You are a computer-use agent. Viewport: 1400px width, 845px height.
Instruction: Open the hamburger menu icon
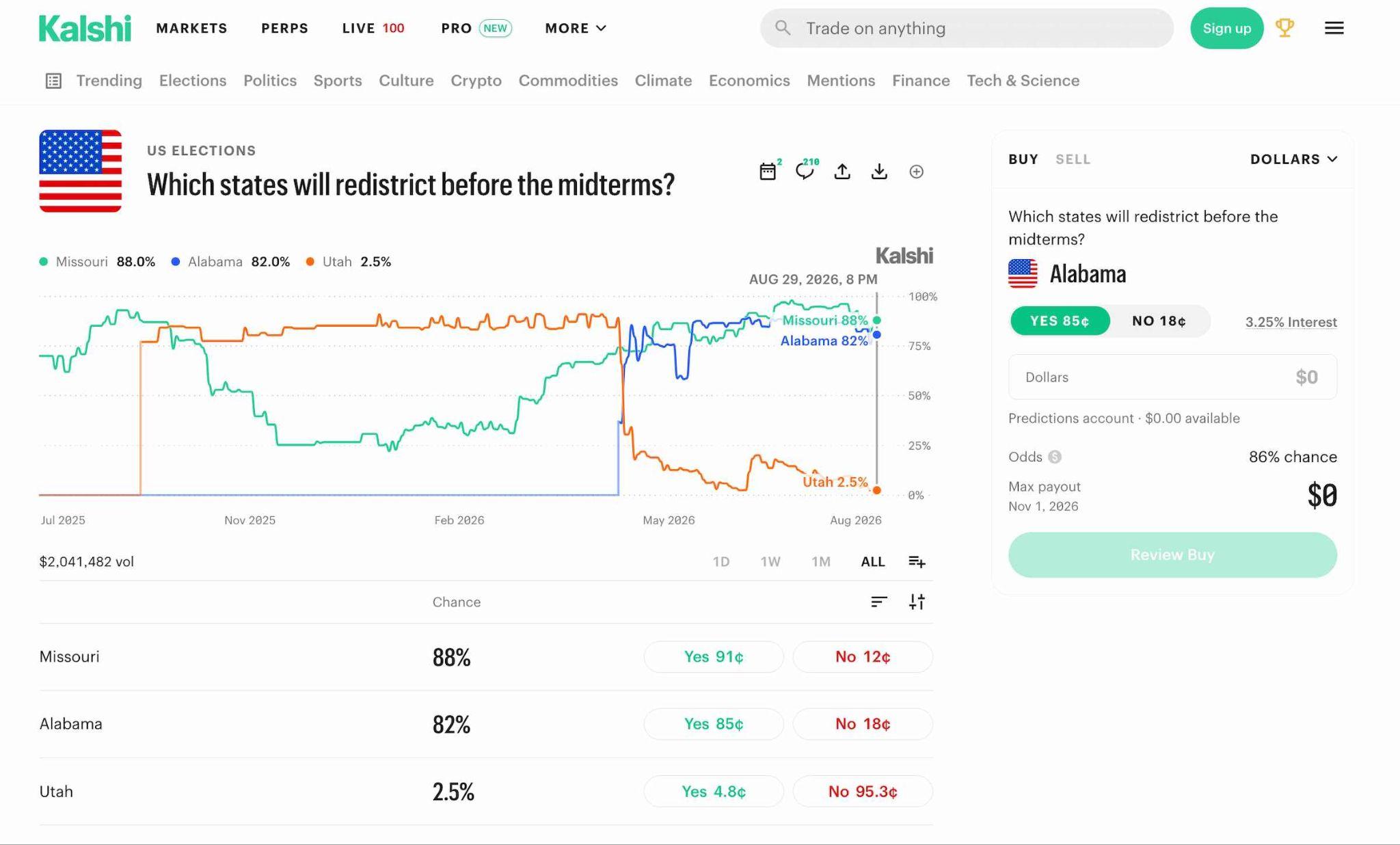click(1334, 28)
